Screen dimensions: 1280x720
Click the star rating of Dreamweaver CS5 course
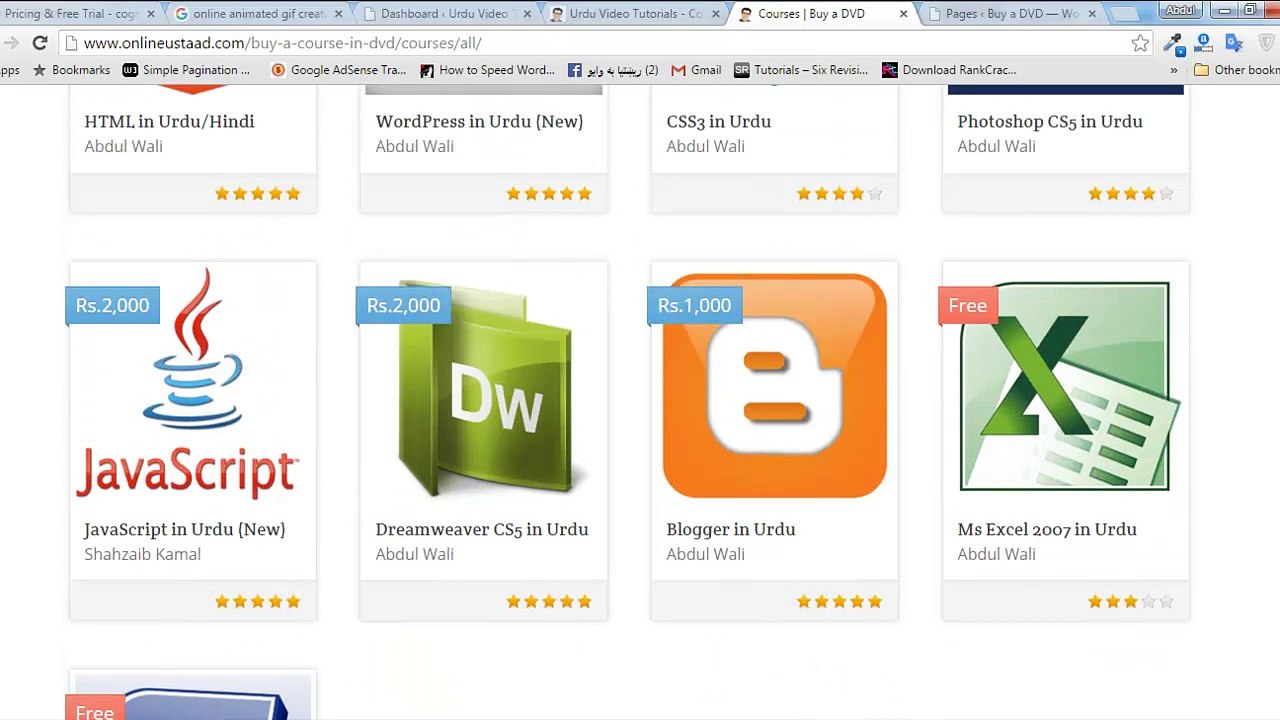(x=549, y=601)
